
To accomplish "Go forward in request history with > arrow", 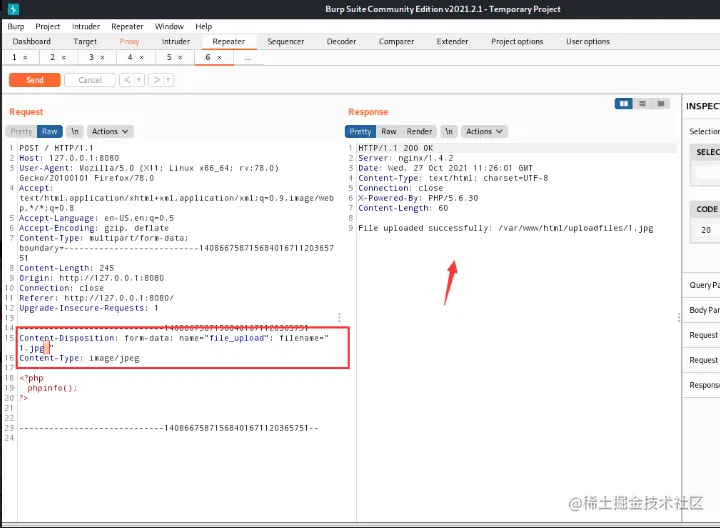I will tap(157, 80).
